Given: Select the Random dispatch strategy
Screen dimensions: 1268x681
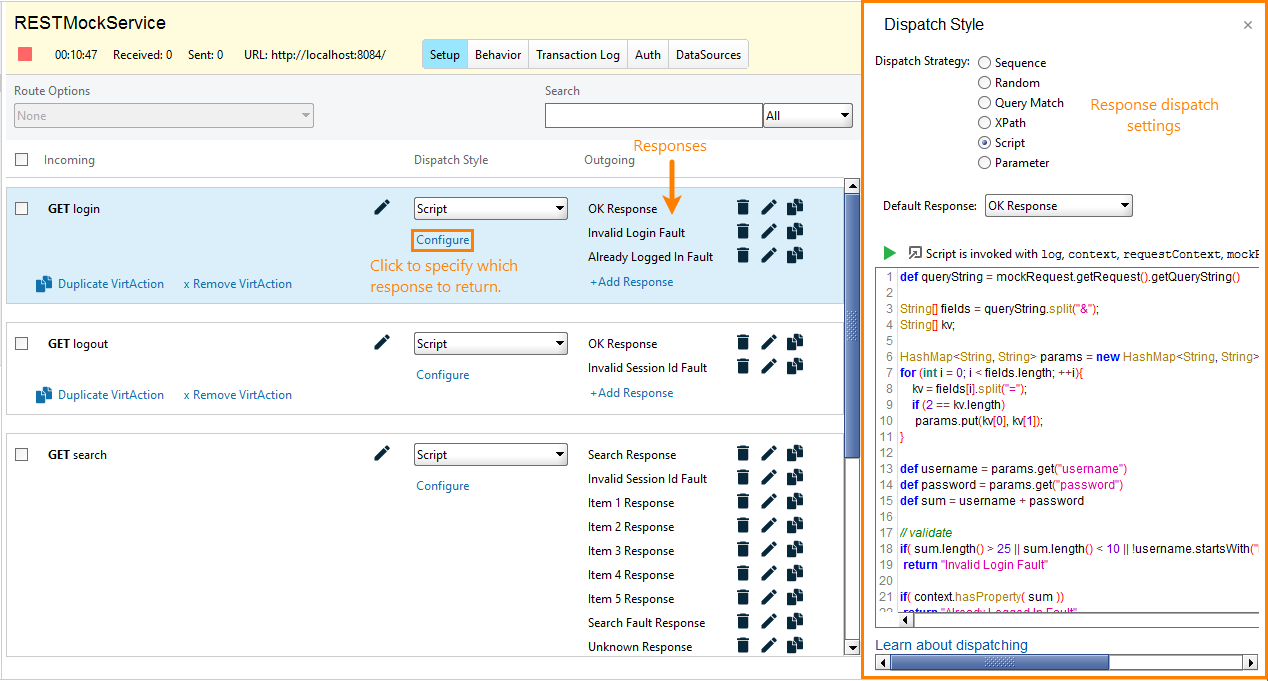Looking at the screenshot, I should (x=985, y=83).
